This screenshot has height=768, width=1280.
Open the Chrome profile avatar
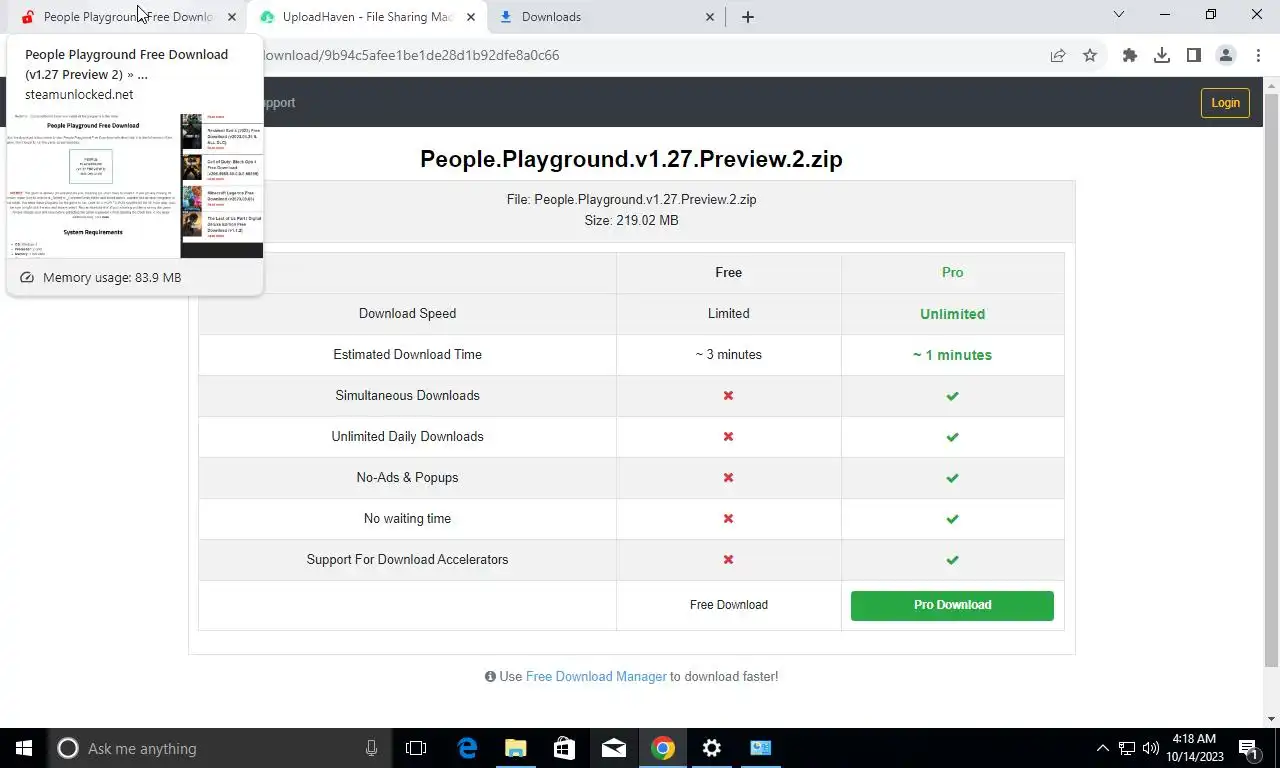1226,56
